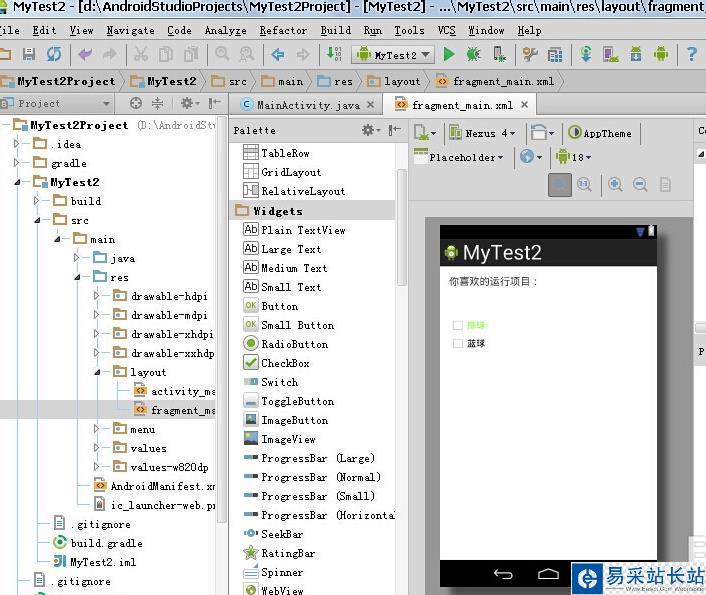Open the Nexus 4 device dropdown
This screenshot has height=595, width=706.
point(482,133)
